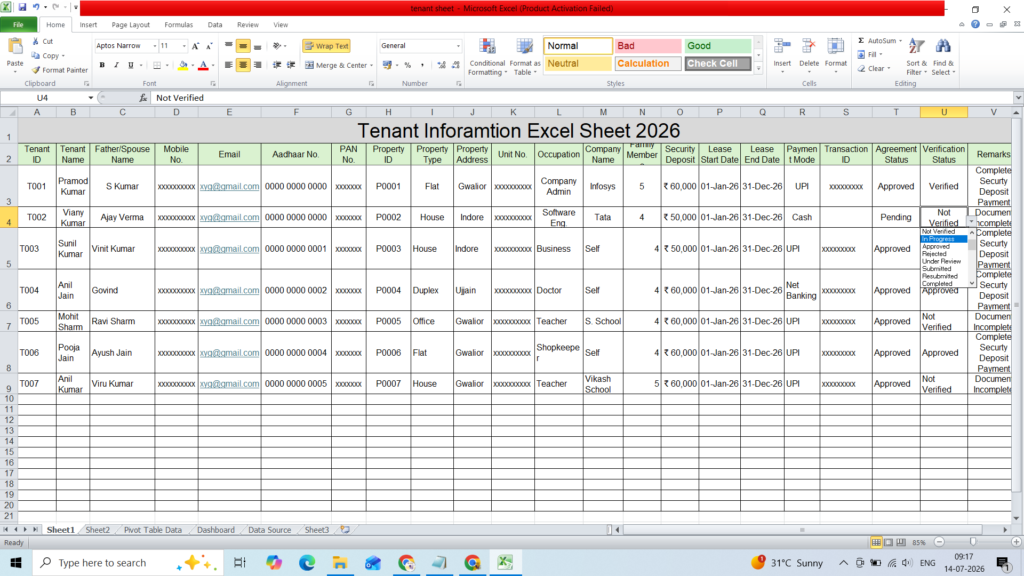This screenshot has width=1024, height=576.
Task: Expand Merge & Center options arrow
Action: [x=372, y=65]
